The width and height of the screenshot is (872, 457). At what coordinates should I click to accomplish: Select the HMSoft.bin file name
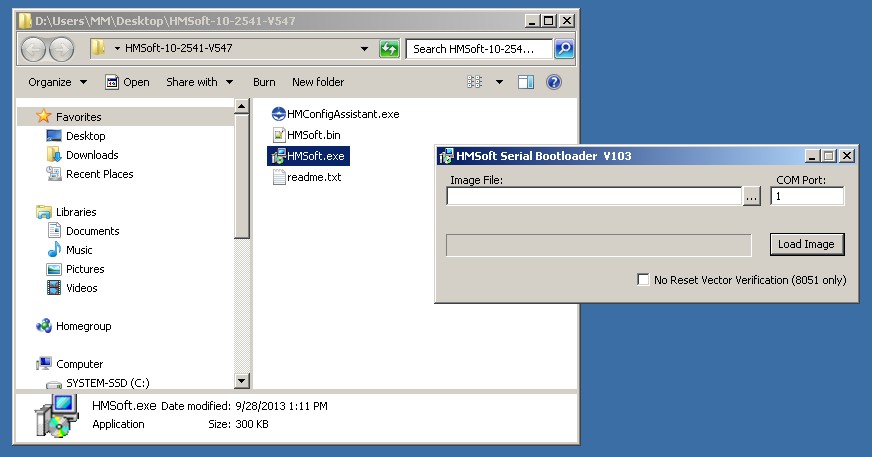click(x=314, y=135)
